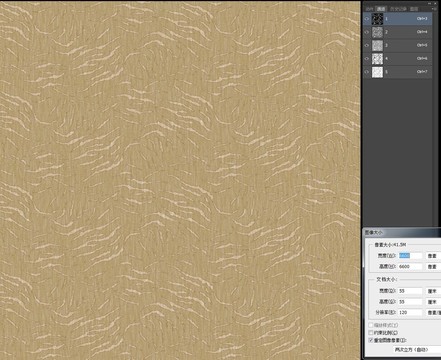Open the 图层 (Layers) tab
The image size is (441, 360).
(x=414, y=9)
